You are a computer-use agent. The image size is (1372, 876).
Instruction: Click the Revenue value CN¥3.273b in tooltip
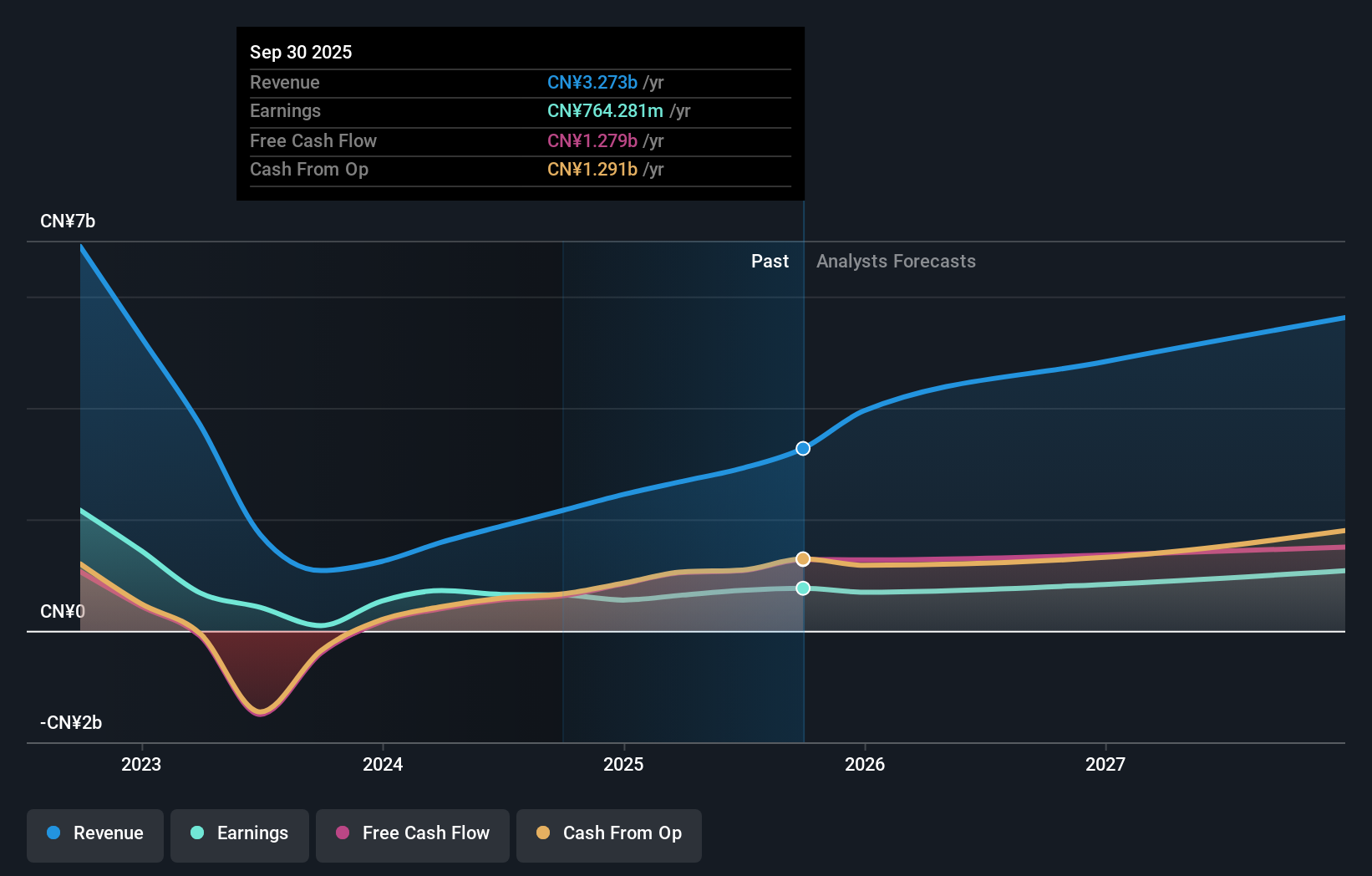pyautogui.click(x=592, y=83)
